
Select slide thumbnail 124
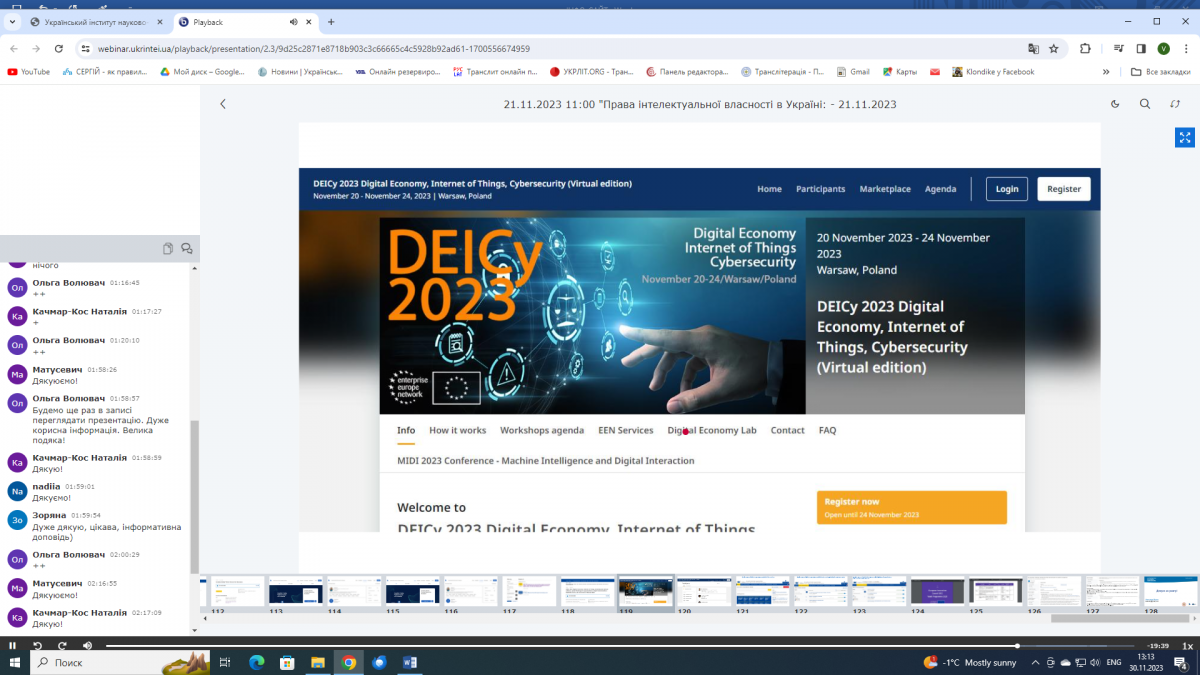coord(938,591)
